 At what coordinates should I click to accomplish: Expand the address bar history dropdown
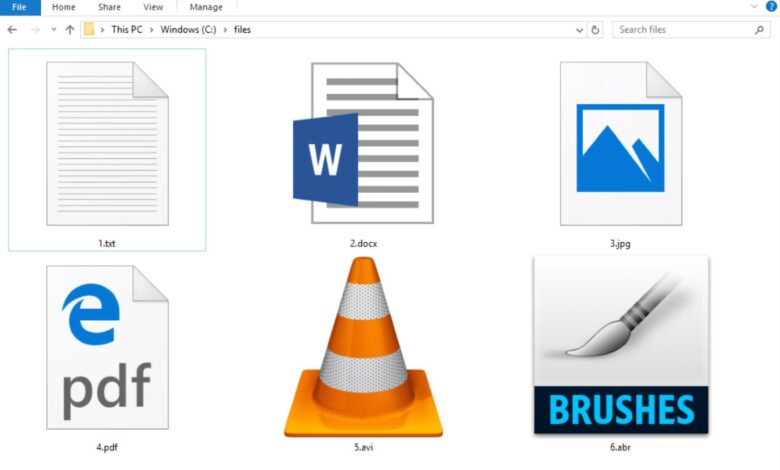pos(580,30)
